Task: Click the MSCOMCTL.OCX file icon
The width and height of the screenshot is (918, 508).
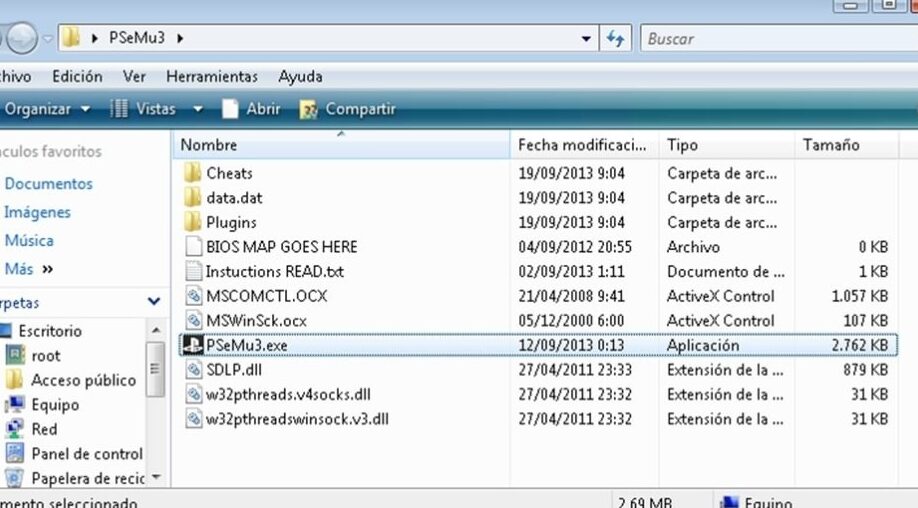Action: [x=193, y=296]
